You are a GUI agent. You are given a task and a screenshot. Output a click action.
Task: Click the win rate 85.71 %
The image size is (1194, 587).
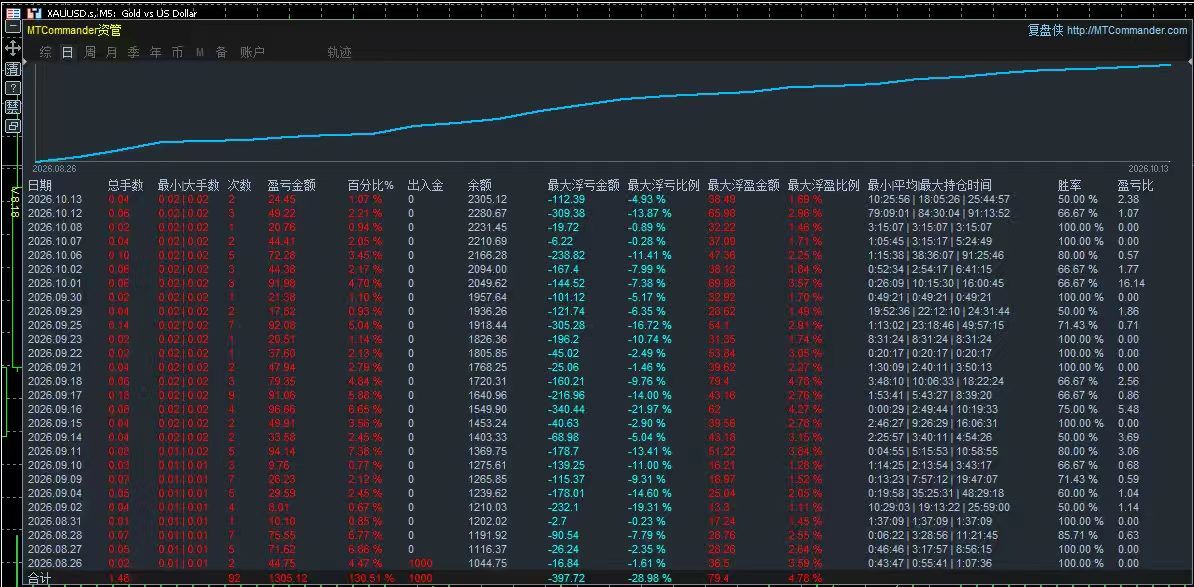click(x=1077, y=534)
